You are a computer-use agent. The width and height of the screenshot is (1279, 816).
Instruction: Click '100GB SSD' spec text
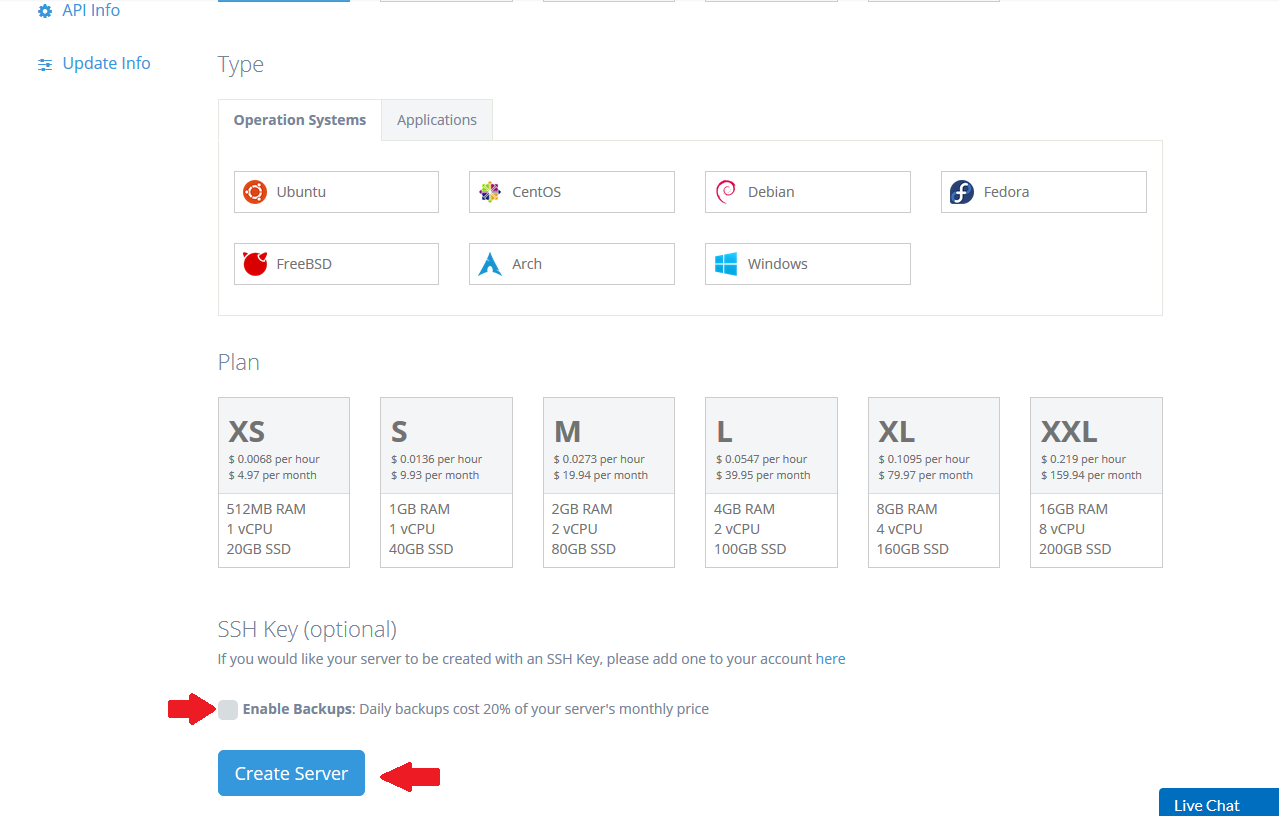tap(750, 549)
